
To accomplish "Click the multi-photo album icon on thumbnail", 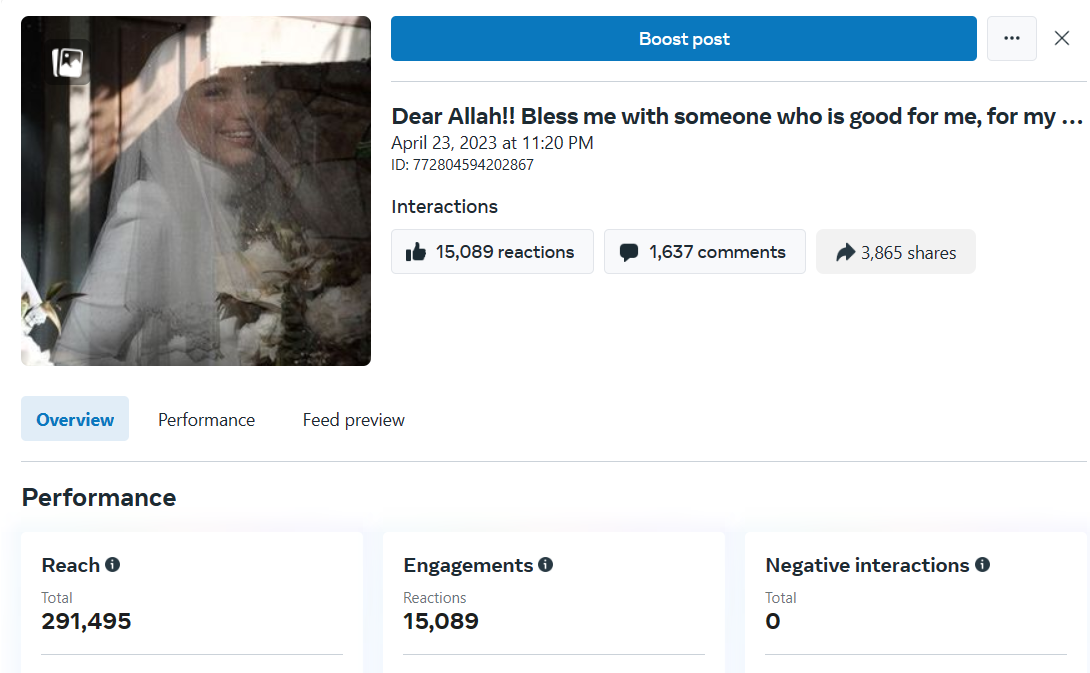I will coord(69,64).
